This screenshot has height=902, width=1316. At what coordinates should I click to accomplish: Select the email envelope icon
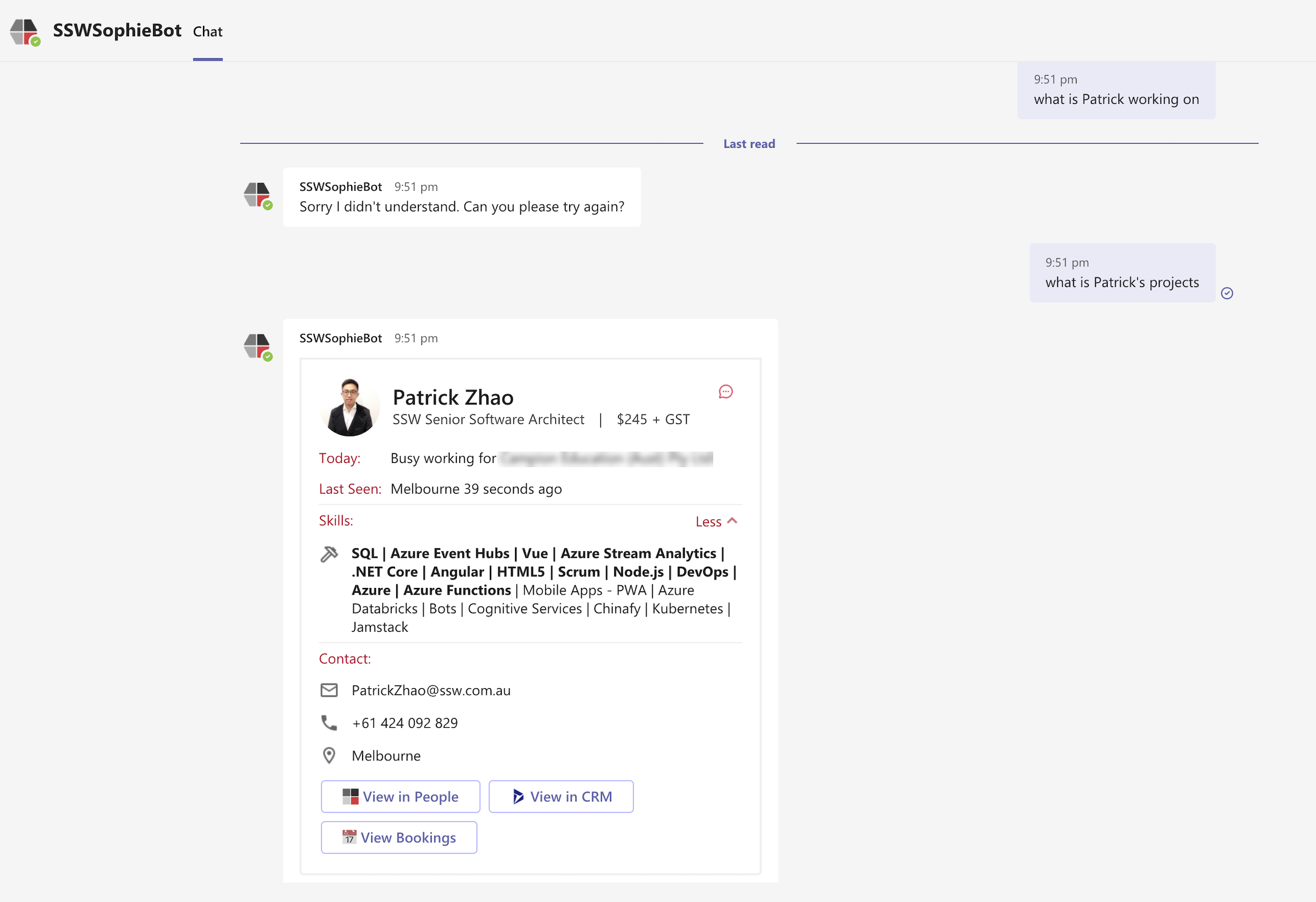329,690
